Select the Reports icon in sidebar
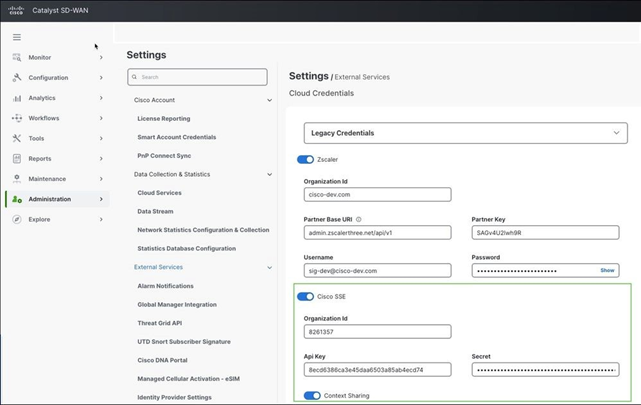 pyautogui.click(x=17, y=159)
